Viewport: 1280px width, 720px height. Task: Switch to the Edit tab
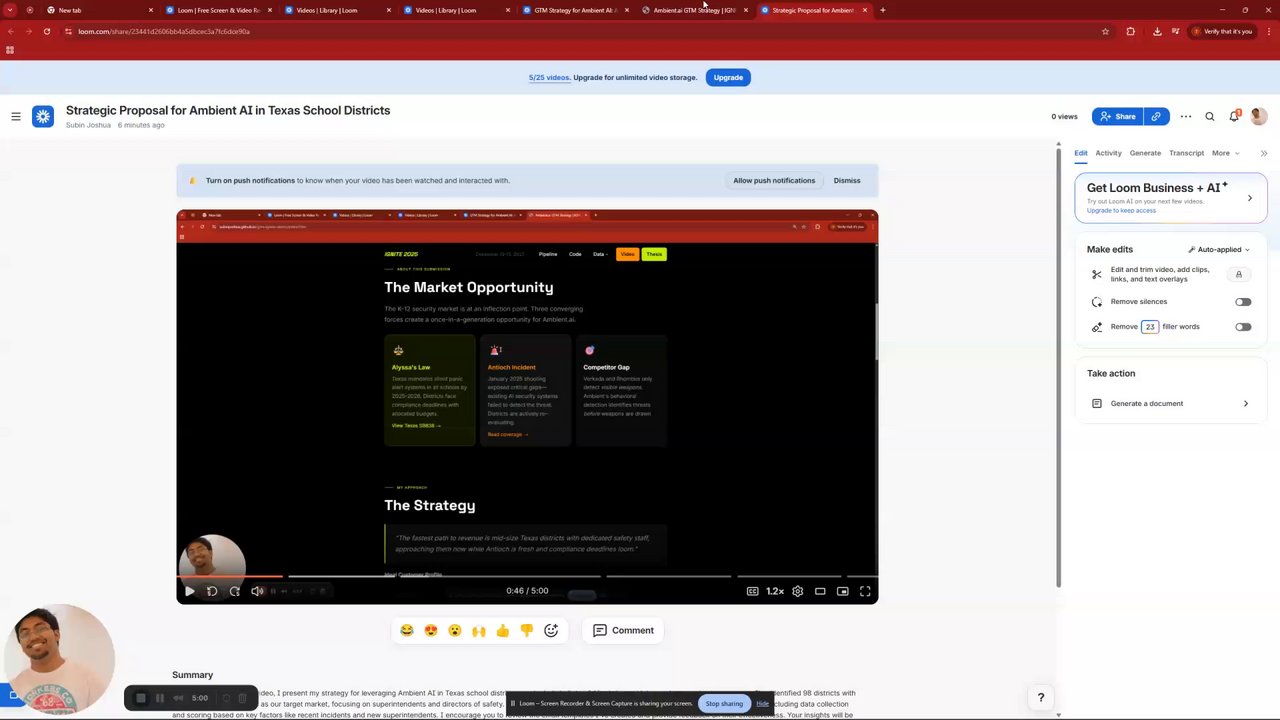pos(1081,153)
